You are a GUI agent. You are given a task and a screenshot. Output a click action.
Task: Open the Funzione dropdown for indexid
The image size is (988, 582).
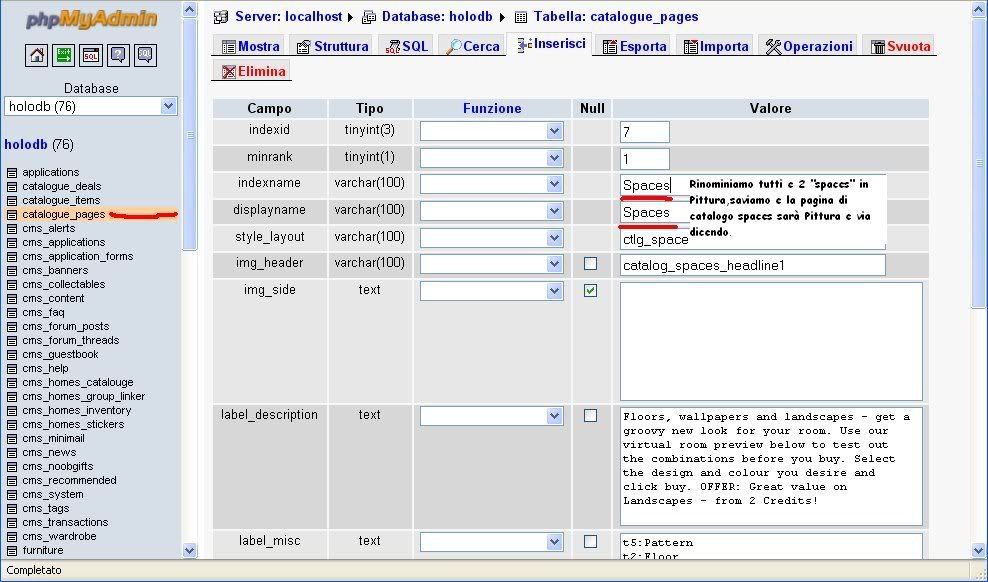[x=491, y=131]
